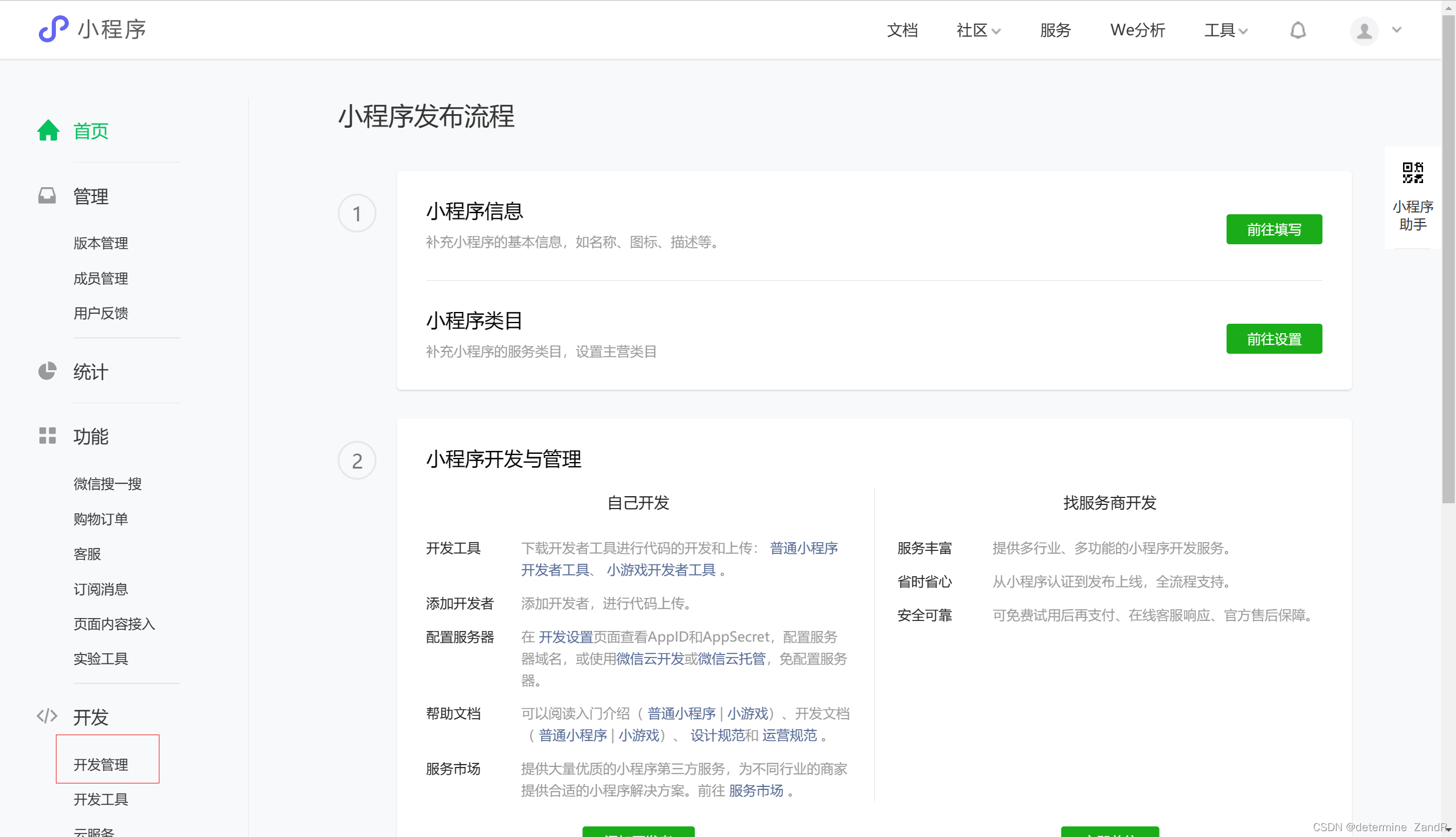The width and height of the screenshot is (1456, 837).
Task: Open 开发文档 普通小程序 link
Action: 572,735
